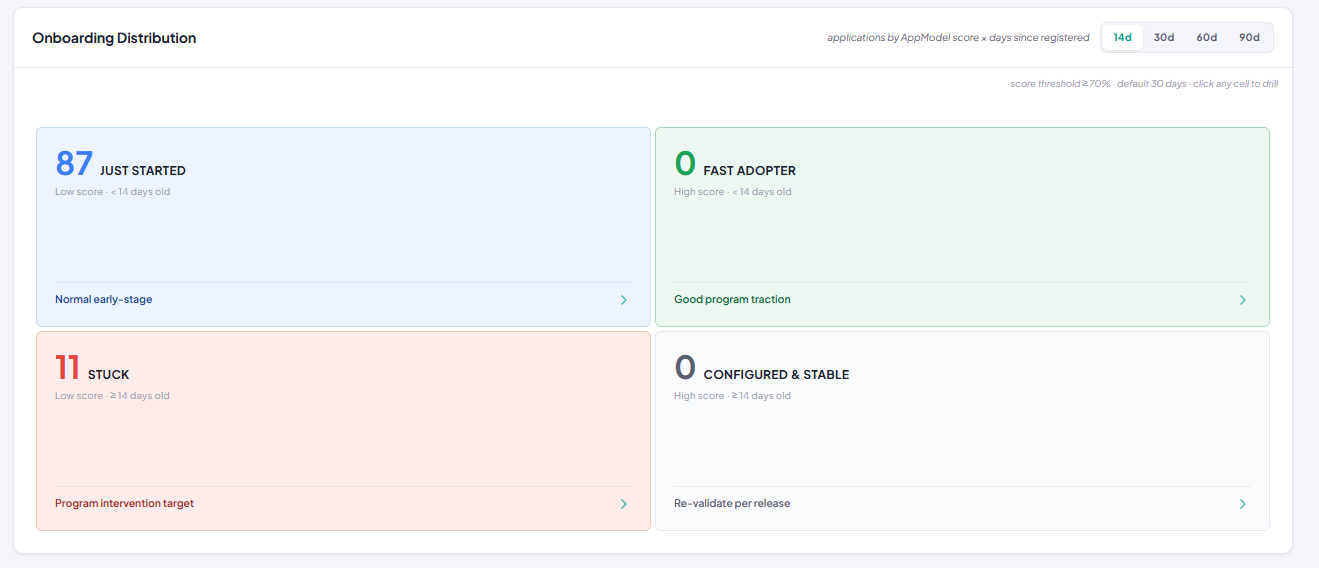1319x568 pixels.
Task: Select the 14d time window
Action: coord(1123,37)
